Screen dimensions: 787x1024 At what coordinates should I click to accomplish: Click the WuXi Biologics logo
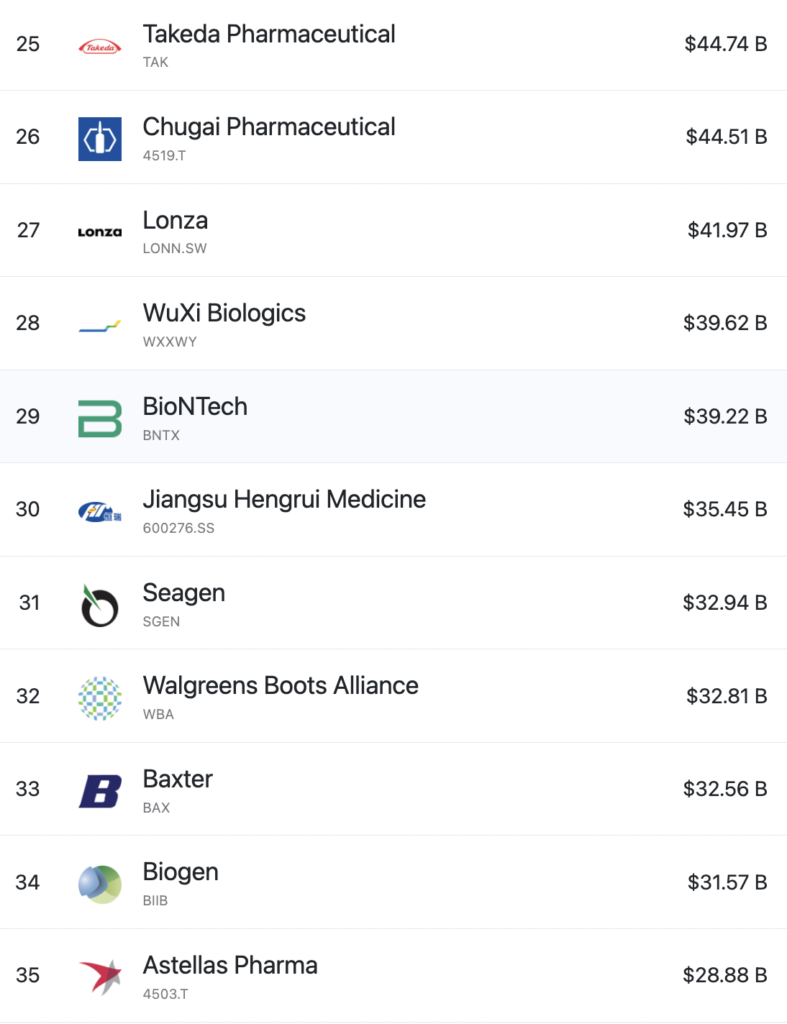click(100, 326)
